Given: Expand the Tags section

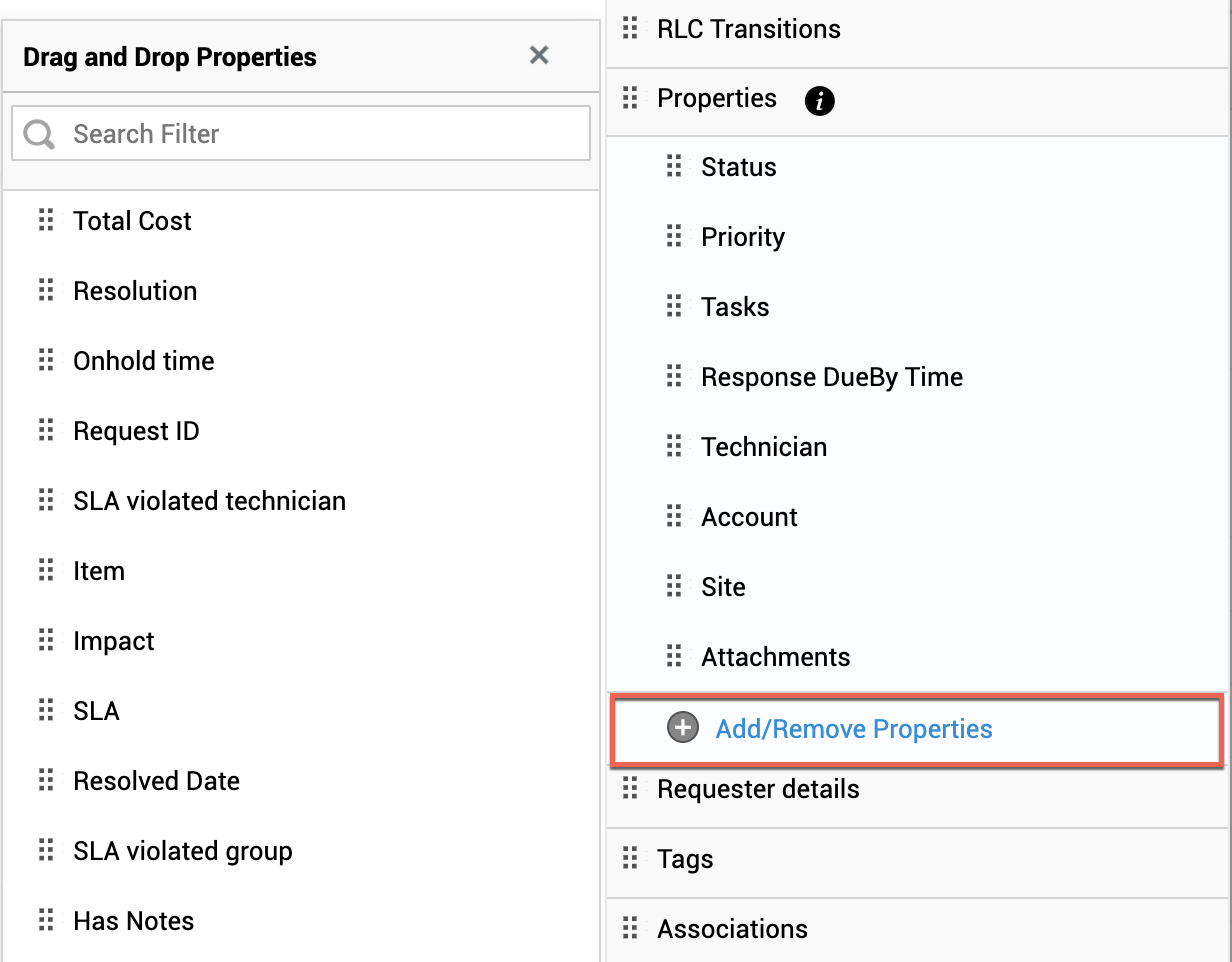Looking at the screenshot, I should (x=685, y=859).
